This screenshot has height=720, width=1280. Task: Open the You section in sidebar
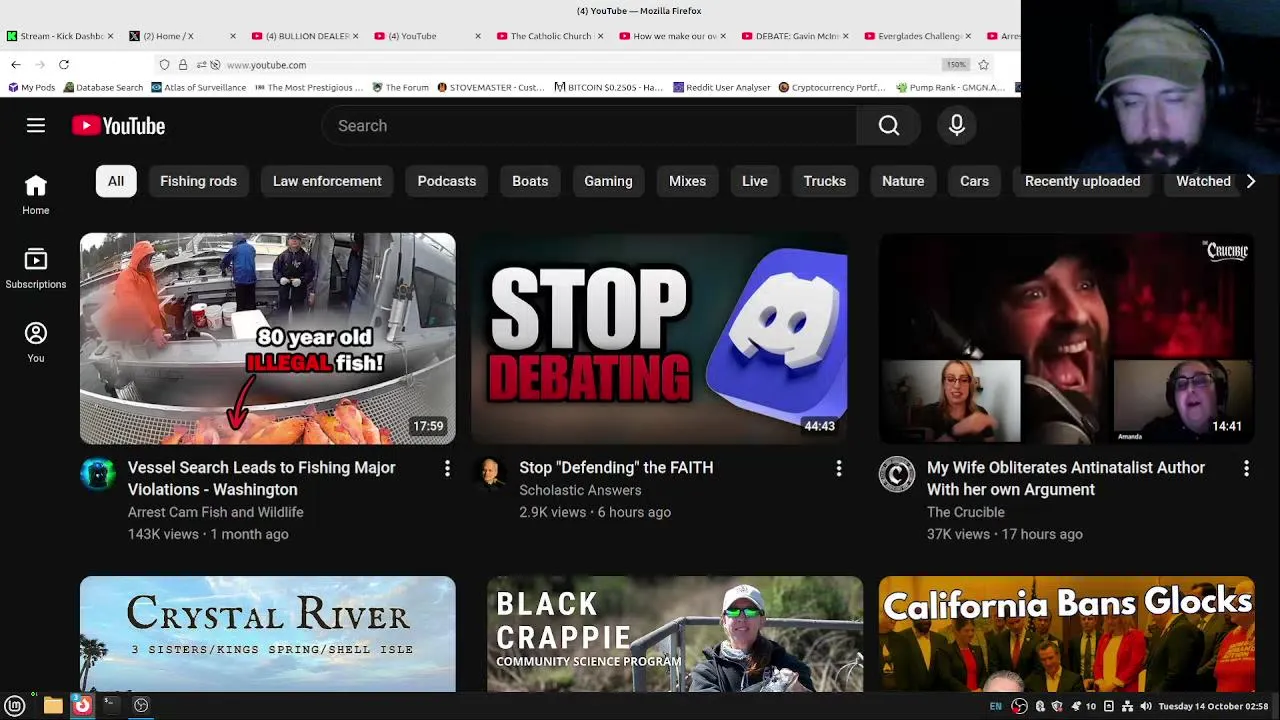36,343
